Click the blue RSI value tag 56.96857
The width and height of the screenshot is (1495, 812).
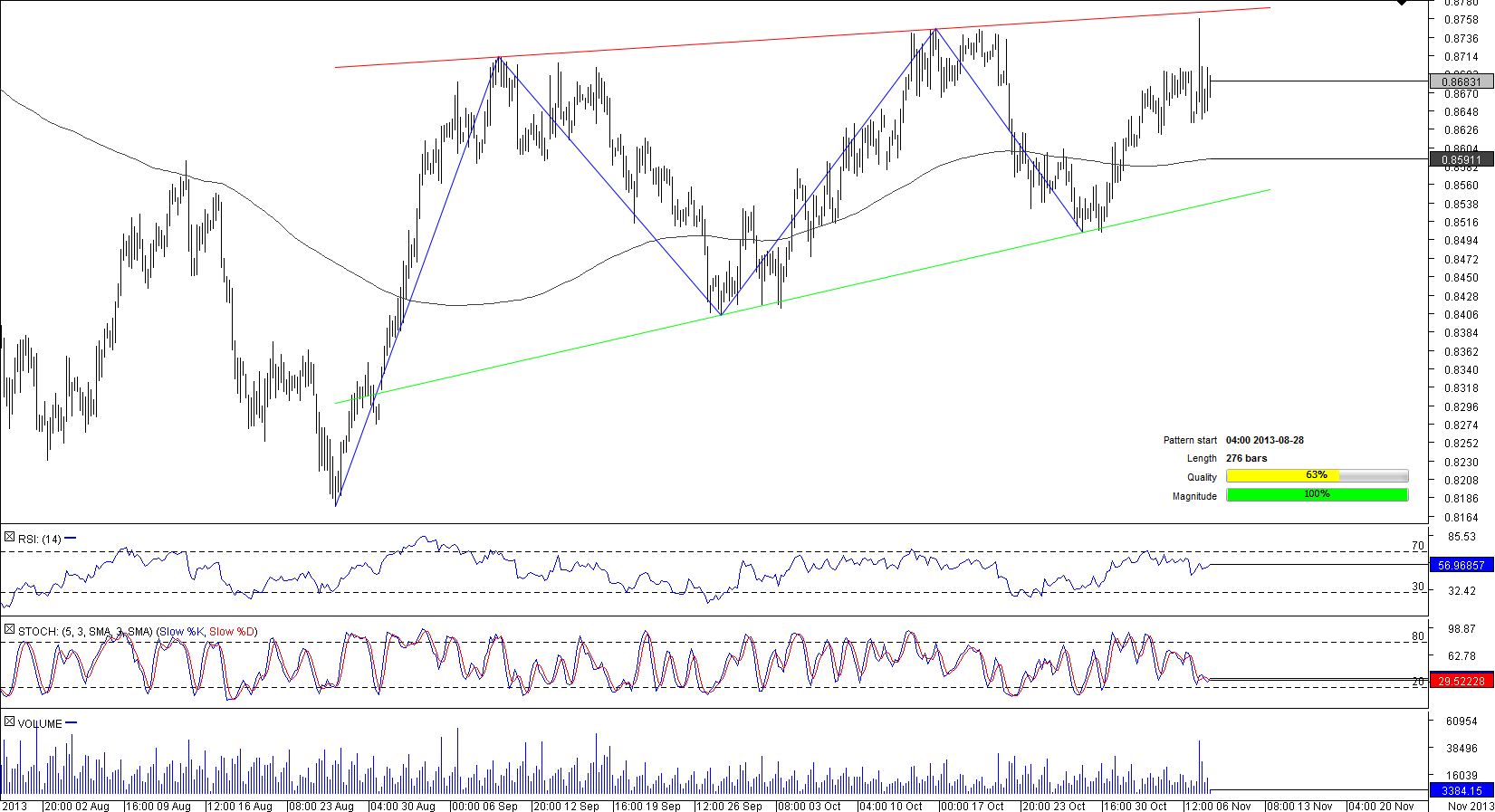1461,565
